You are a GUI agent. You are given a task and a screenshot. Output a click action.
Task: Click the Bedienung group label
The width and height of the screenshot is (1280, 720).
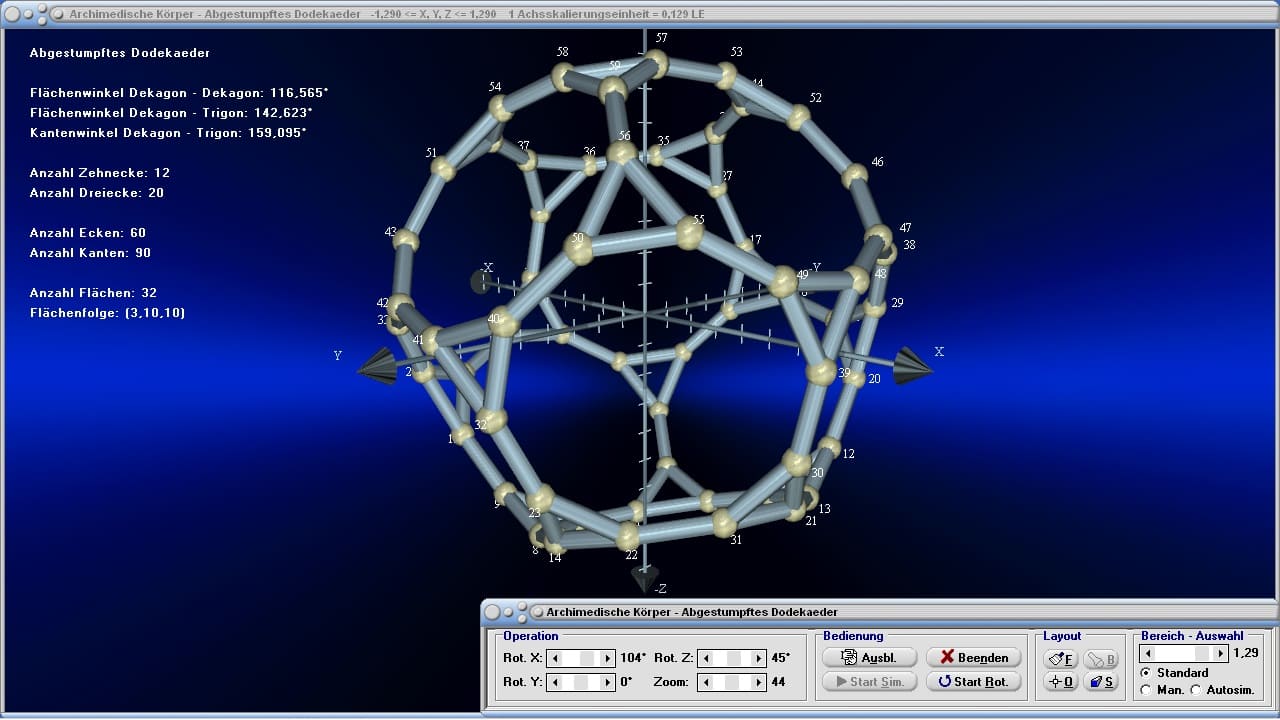click(x=853, y=636)
